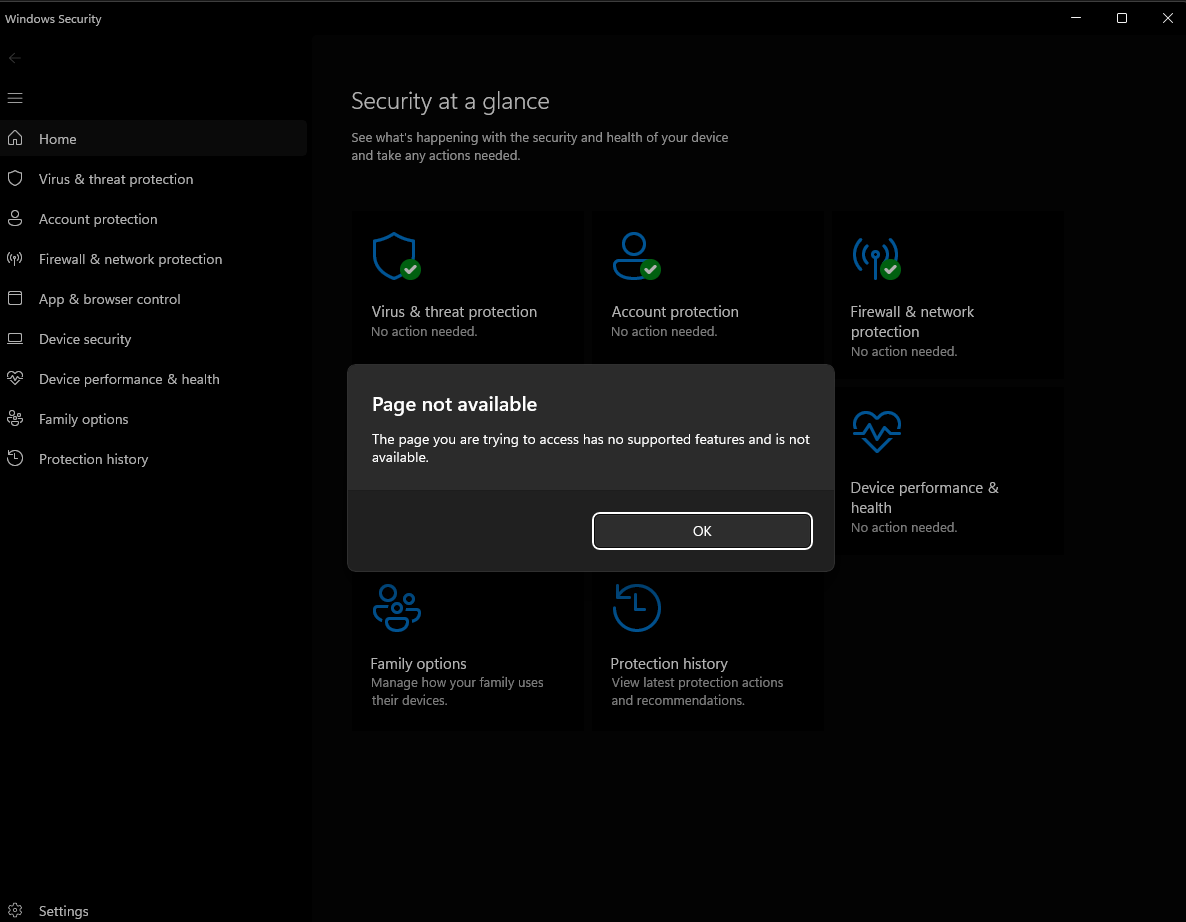This screenshot has width=1186, height=922.
Task: Minimize the Windows Security window
Action: pos(1076,17)
